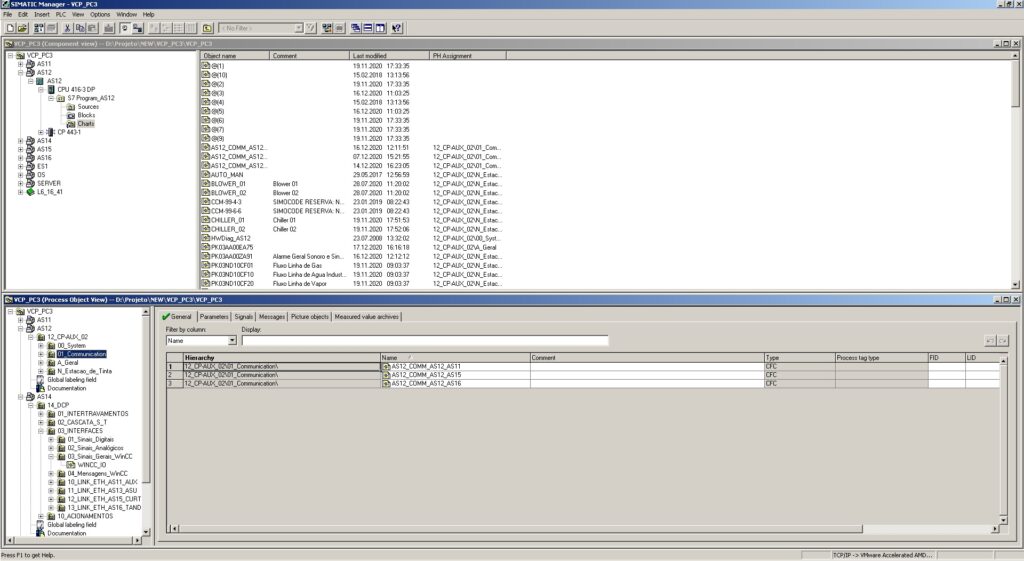Switch to the Signals tab

244,317
